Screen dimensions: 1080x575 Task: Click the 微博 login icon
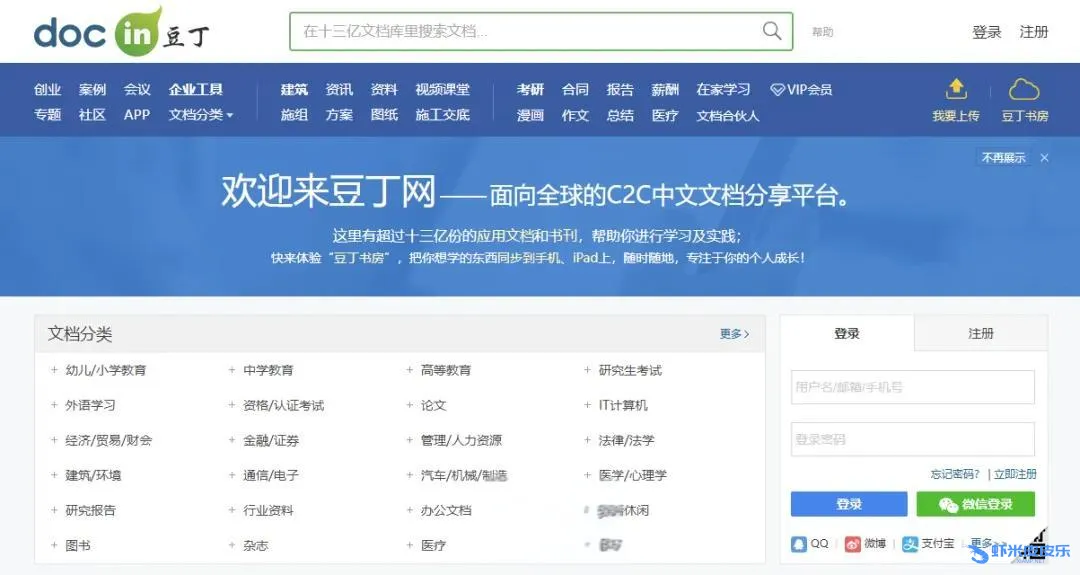[853, 544]
